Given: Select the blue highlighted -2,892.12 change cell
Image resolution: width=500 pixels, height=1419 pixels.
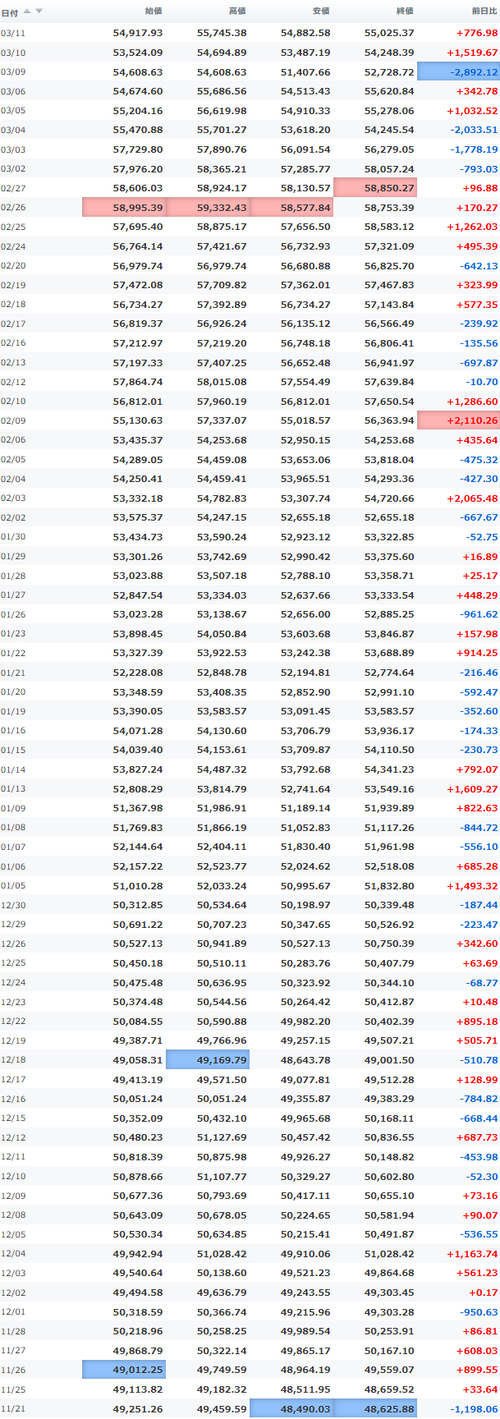Looking at the screenshot, I should [458, 72].
